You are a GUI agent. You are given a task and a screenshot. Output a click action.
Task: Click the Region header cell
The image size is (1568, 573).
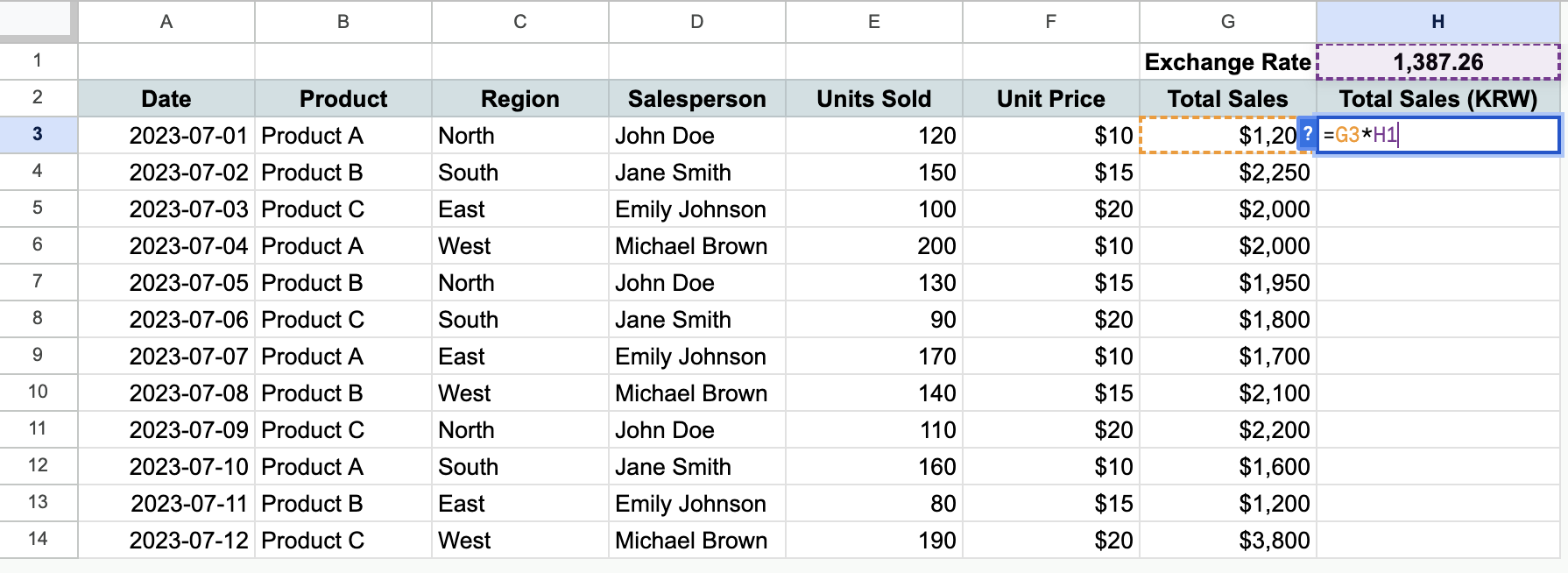click(520, 98)
